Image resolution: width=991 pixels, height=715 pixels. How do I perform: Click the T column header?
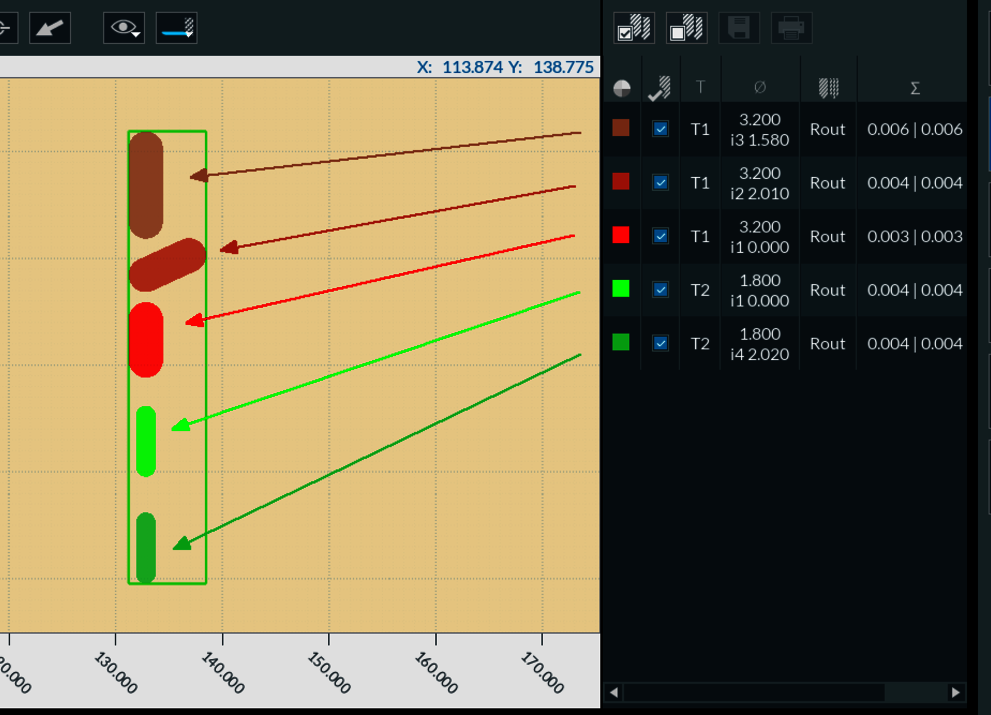coord(700,87)
